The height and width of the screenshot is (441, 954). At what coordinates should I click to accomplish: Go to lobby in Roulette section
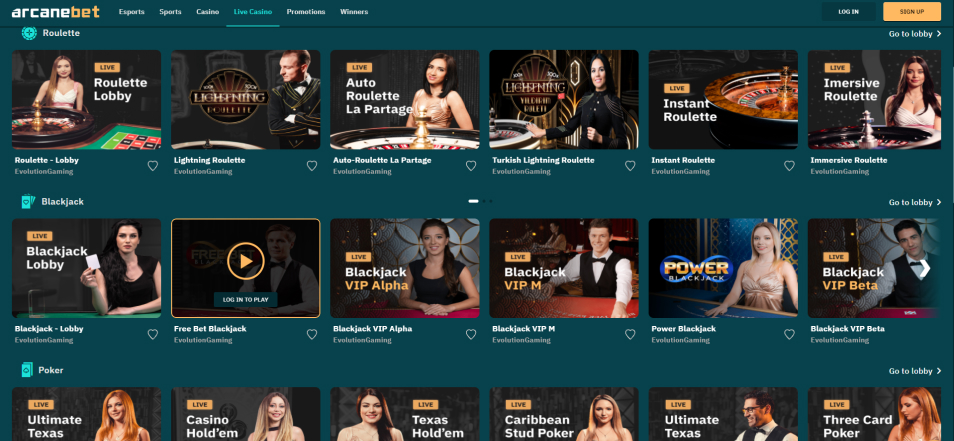point(915,33)
